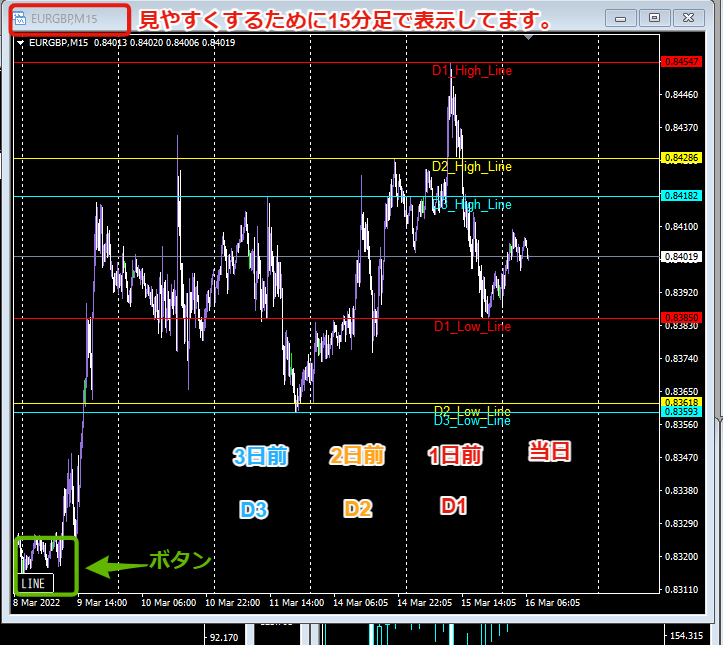Click the red 0.84547 price tag

click(682, 62)
